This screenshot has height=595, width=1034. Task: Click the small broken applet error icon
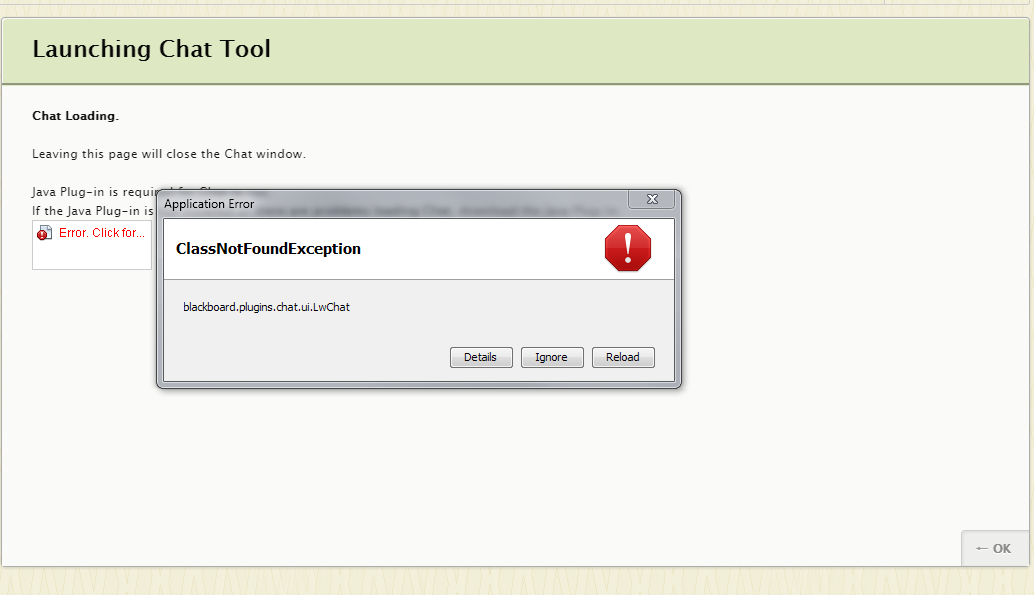[x=44, y=233]
